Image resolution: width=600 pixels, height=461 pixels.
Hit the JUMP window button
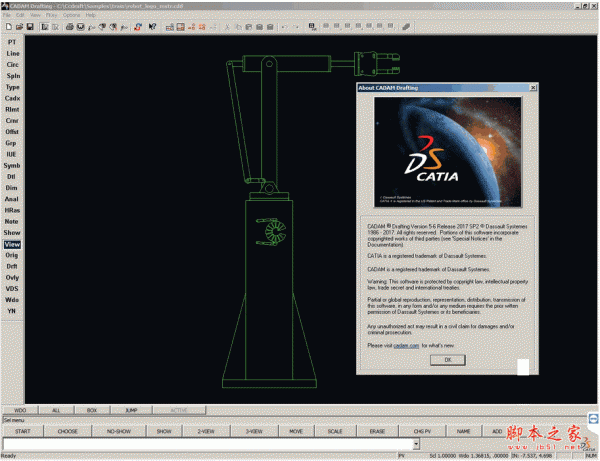click(x=131, y=410)
